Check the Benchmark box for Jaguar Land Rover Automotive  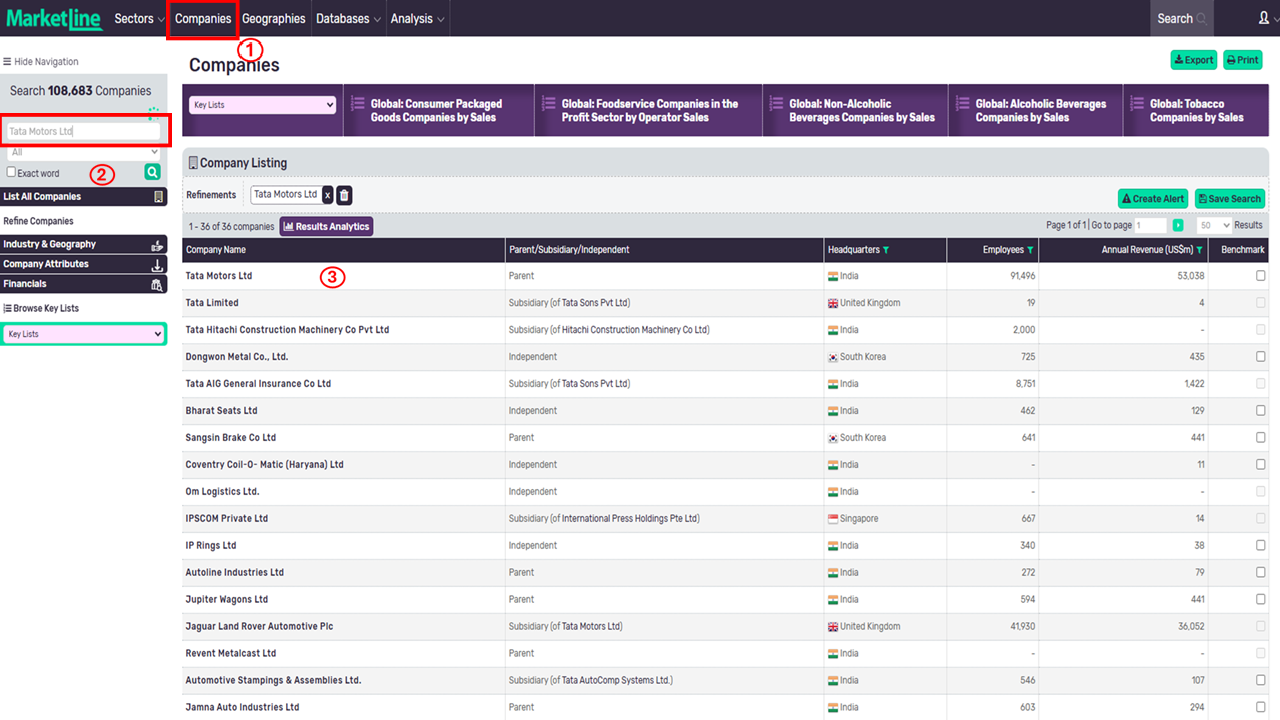coord(1261,627)
